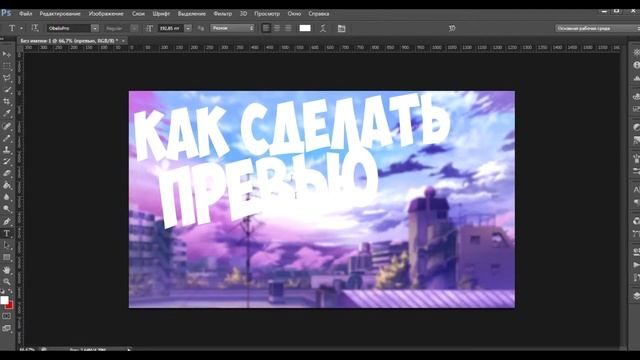
Task: Open the 3D menu
Action: pyautogui.click(x=243, y=13)
